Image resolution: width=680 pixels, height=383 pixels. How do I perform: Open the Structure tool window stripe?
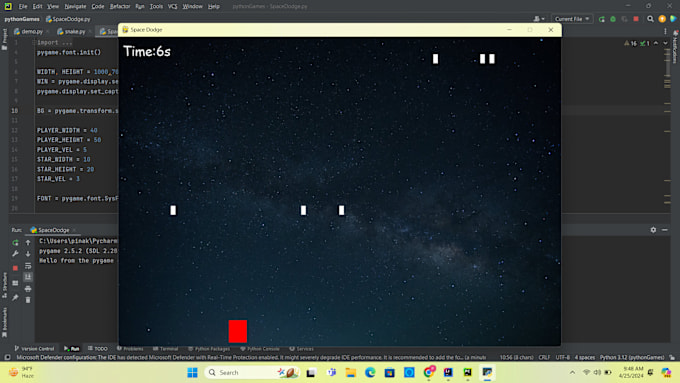[4, 284]
